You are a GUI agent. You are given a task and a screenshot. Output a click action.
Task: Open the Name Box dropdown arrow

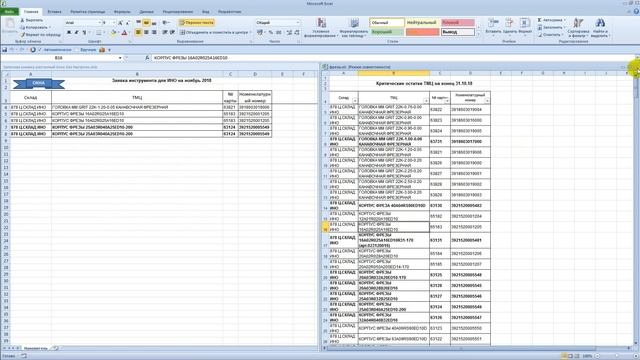120,58
